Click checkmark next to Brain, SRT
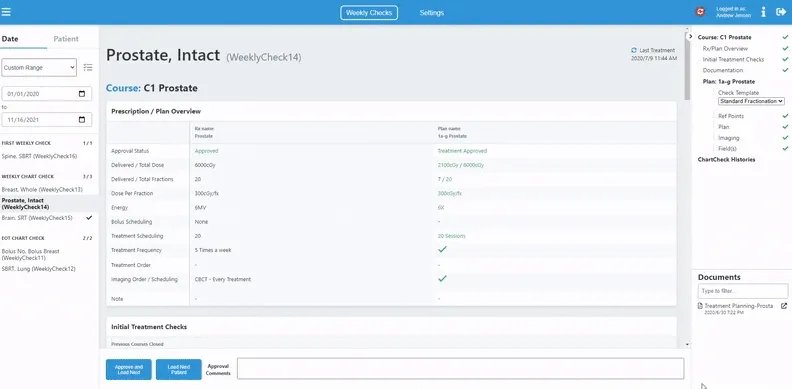 click(x=89, y=218)
